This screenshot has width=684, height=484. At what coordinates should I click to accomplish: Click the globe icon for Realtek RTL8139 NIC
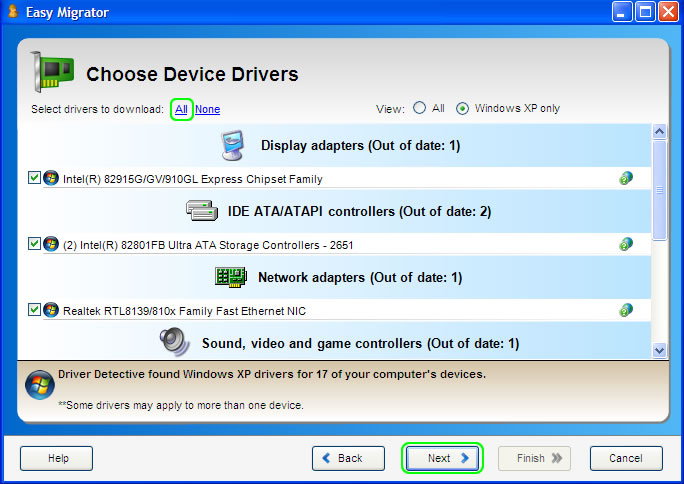626,310
